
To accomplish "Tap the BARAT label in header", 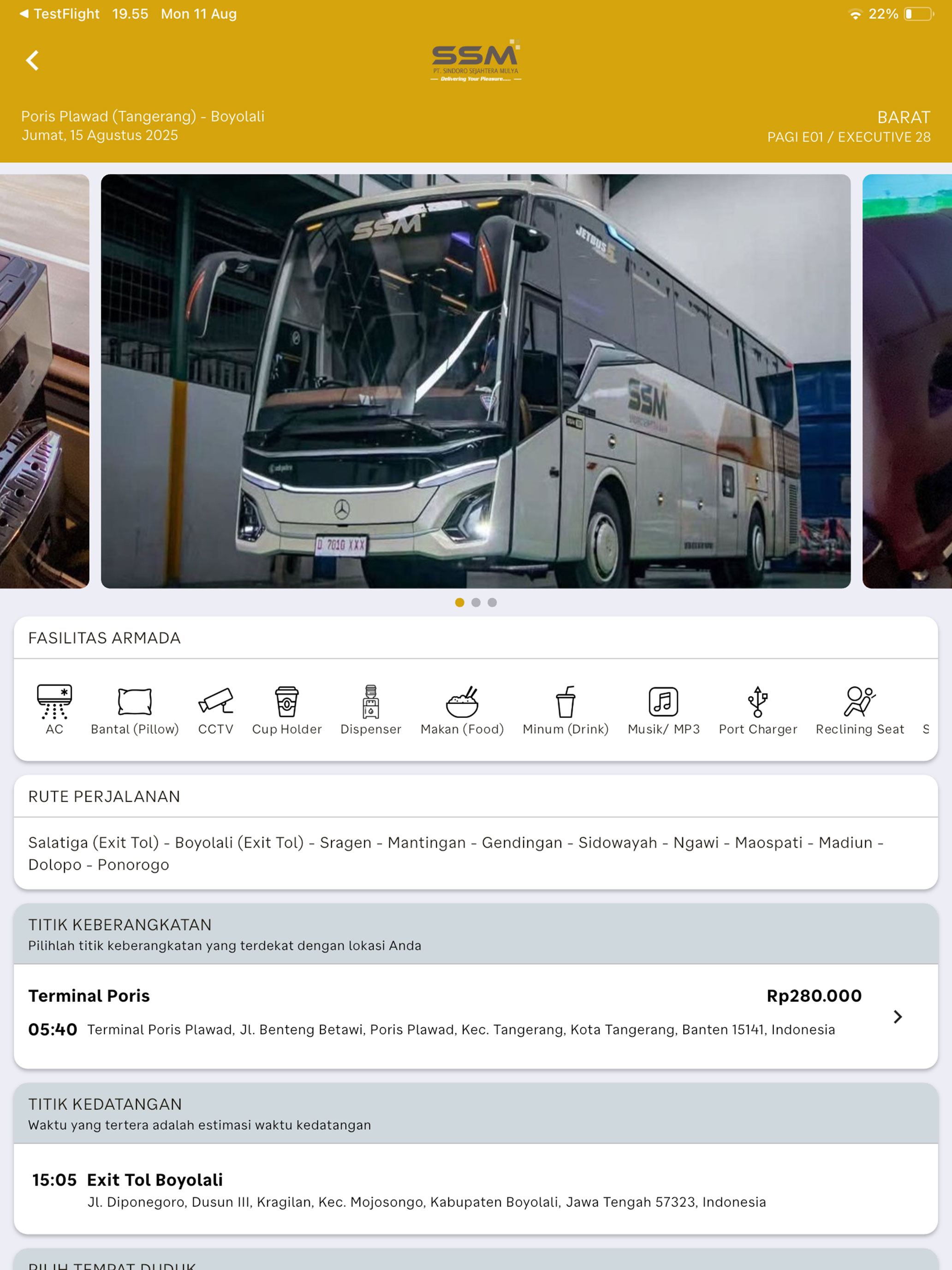I will 904,117.
